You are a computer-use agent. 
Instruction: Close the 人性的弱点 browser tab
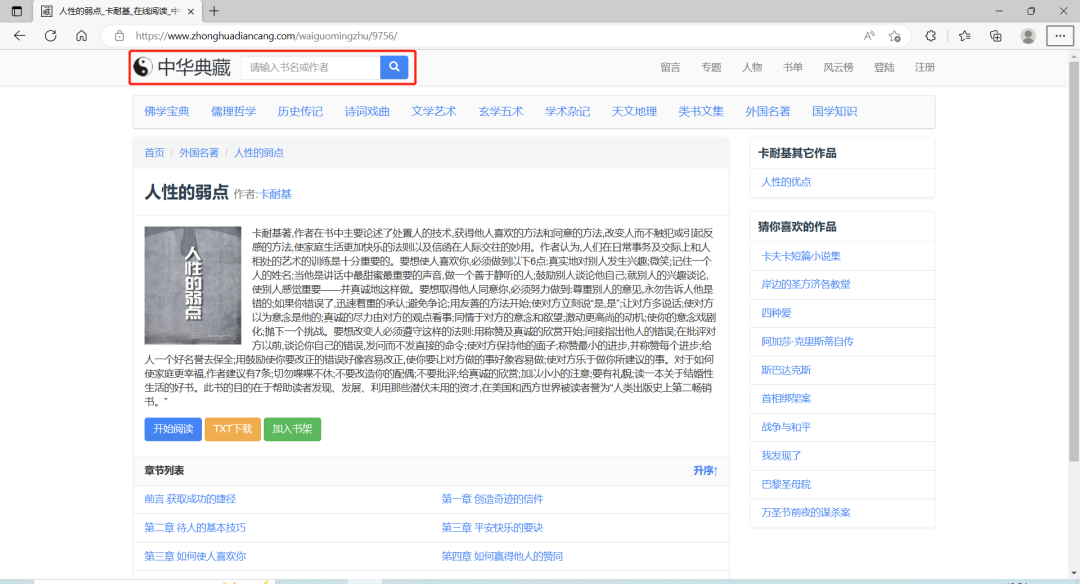tap(191, 11)
